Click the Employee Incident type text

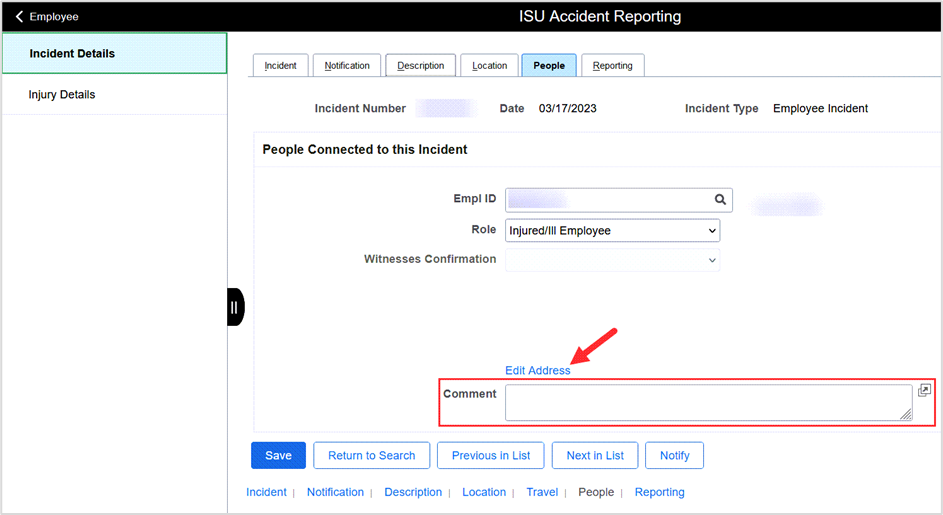(x=820, y=108)
